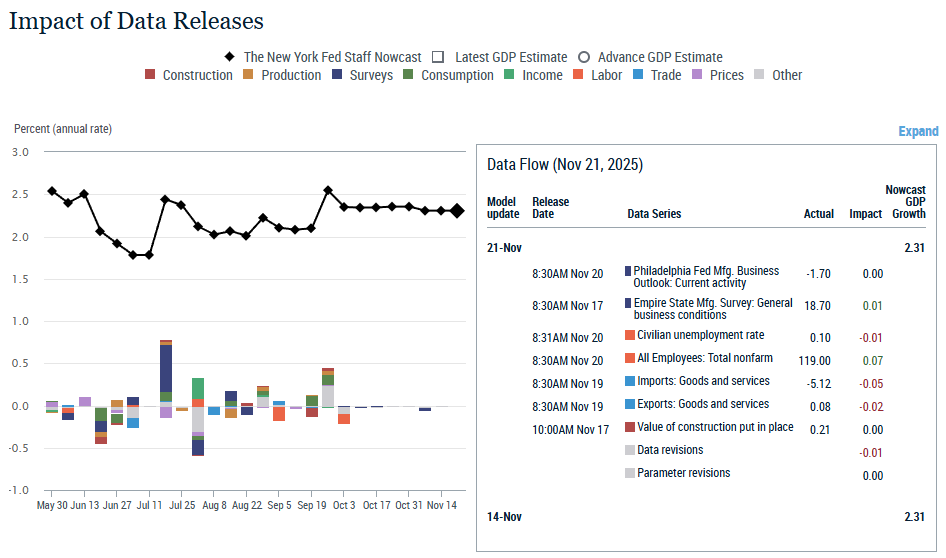The image size is (946, 558).
Task: Toggle the Production legend series
Action: (282, 75)
